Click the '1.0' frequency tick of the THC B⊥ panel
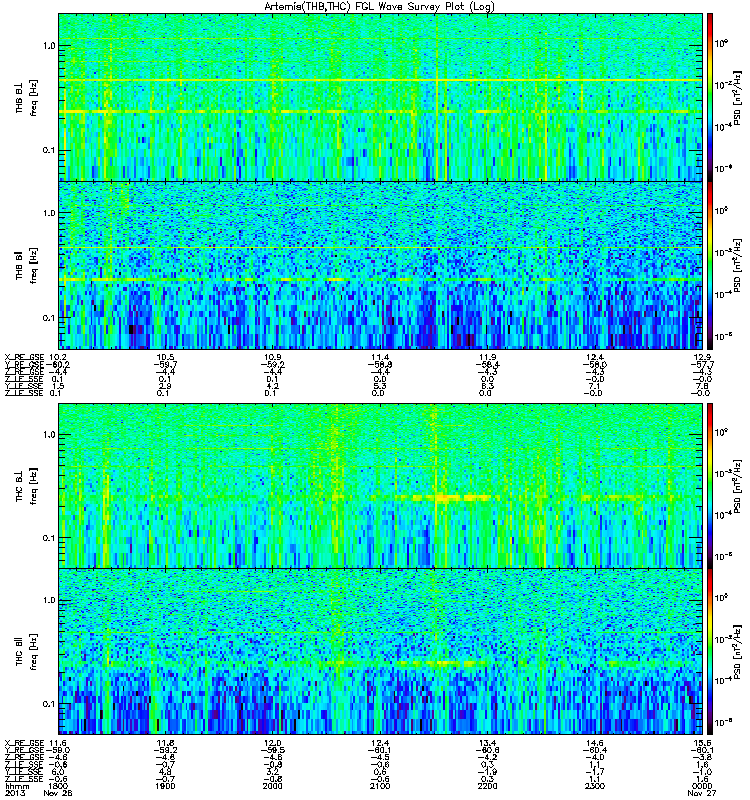 pos(49,435)
